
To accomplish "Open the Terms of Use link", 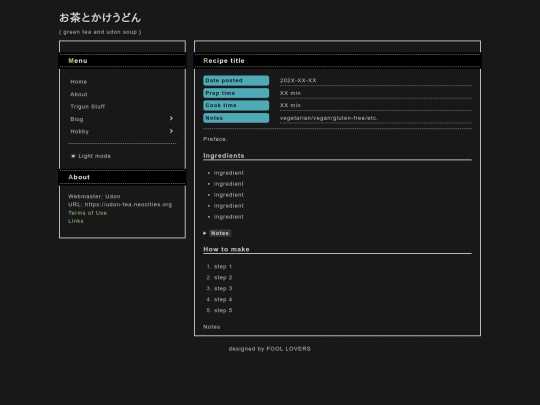I will click(87, 213).
